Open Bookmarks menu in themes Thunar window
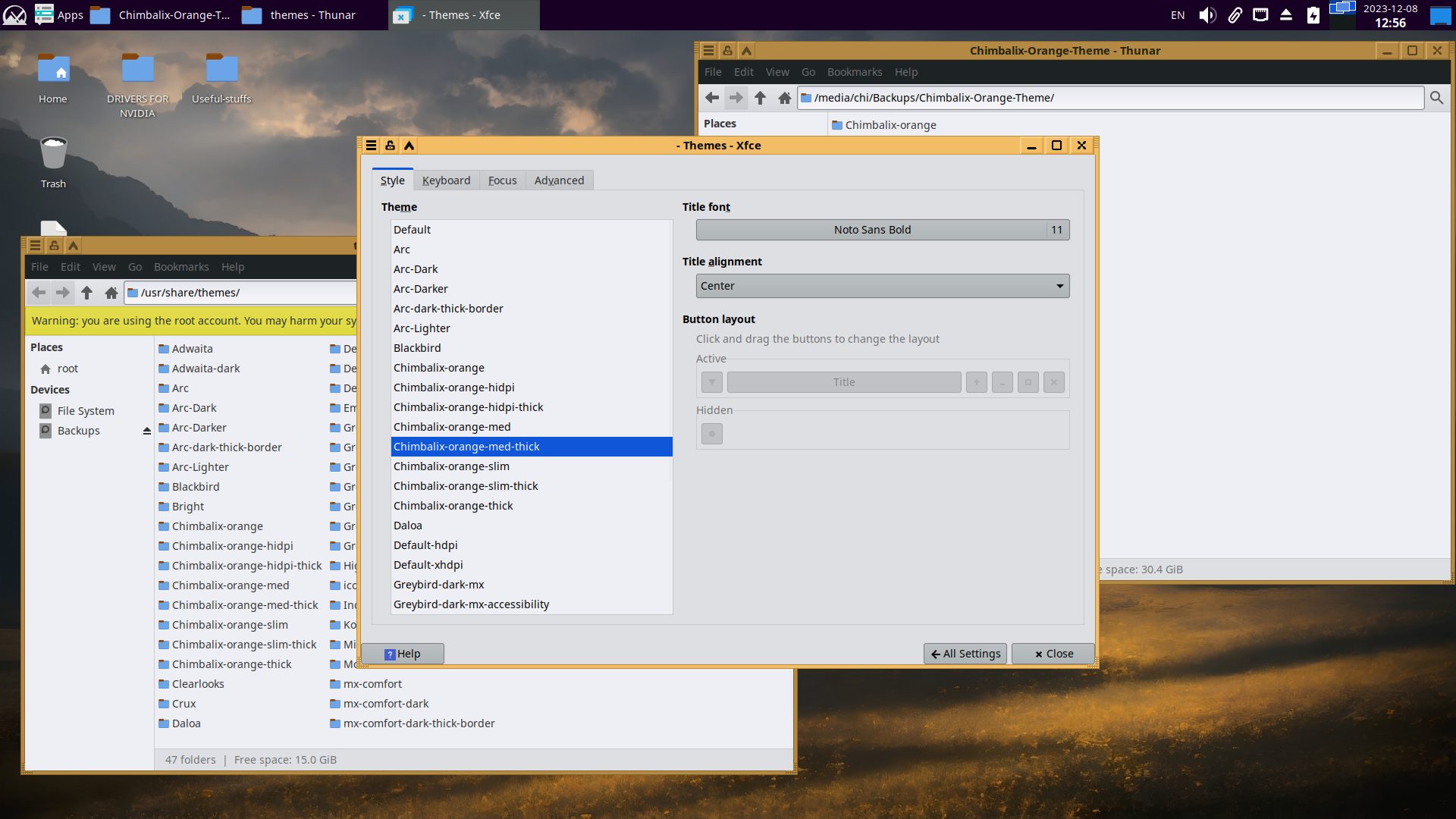Screen dimensions: 1456x819 180,267
